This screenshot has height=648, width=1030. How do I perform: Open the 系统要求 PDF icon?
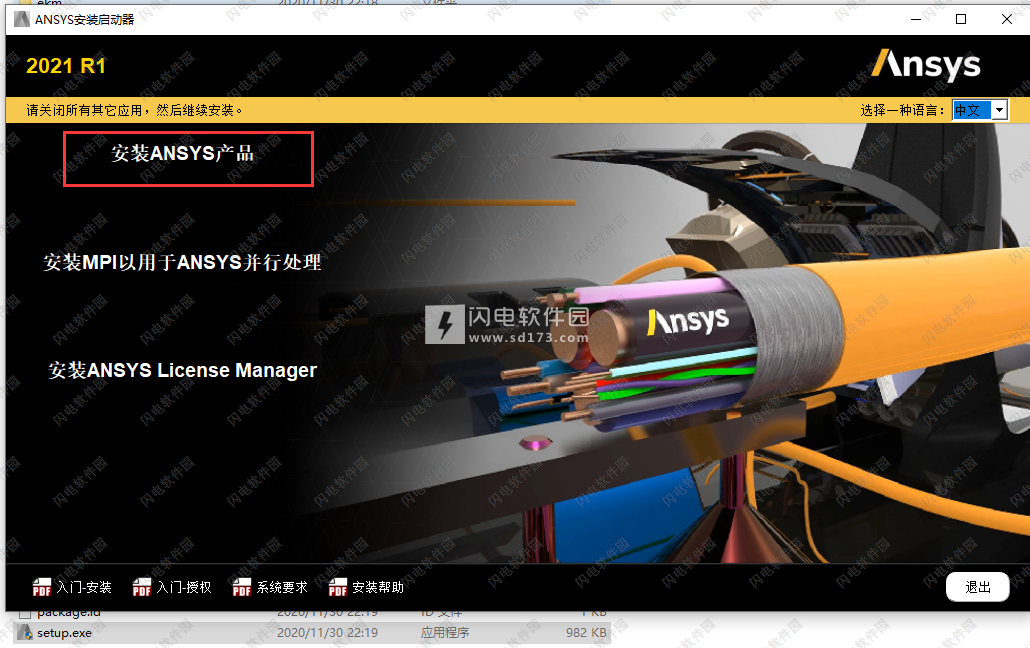[241, 587]
